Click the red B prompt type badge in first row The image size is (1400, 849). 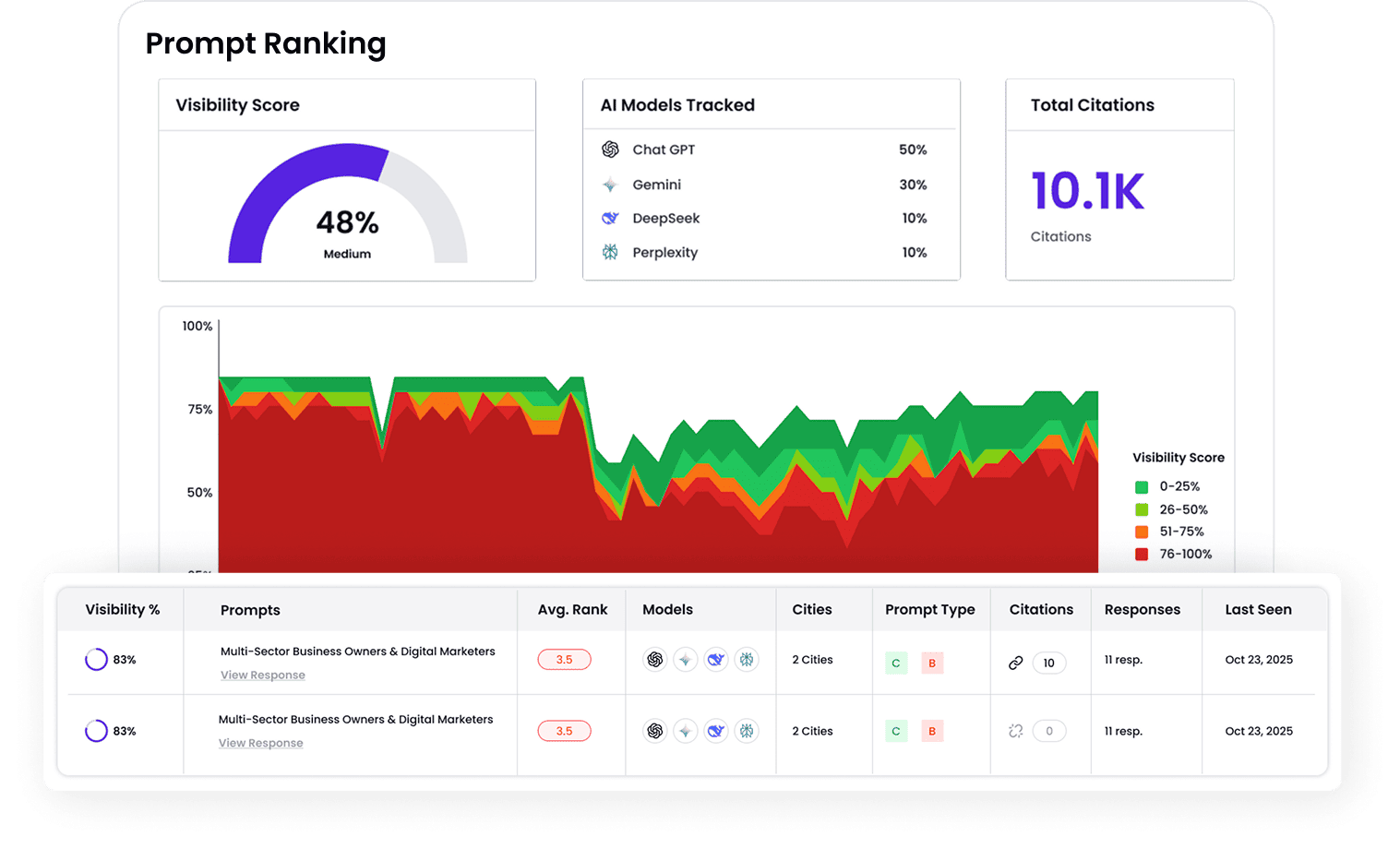click(x=932, y=664)
